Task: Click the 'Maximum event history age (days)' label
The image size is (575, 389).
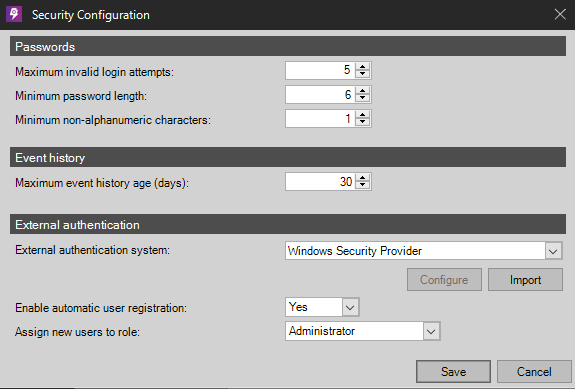Action: coord(102,183)
